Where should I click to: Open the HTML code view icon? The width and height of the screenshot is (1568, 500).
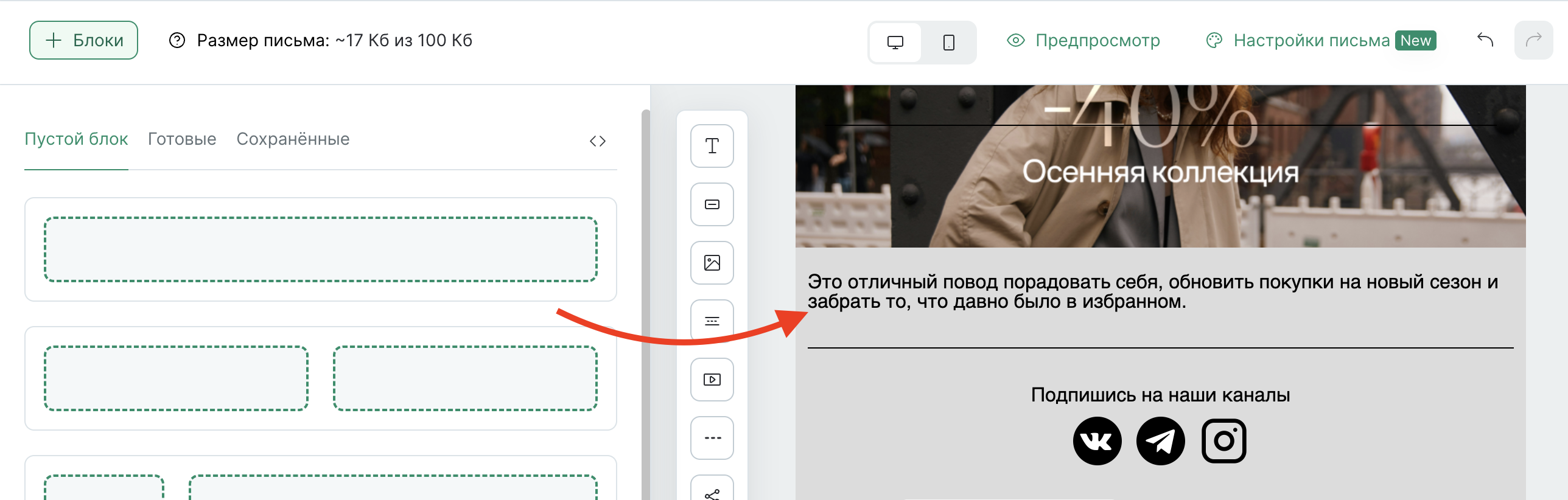[x=598, y=141]
